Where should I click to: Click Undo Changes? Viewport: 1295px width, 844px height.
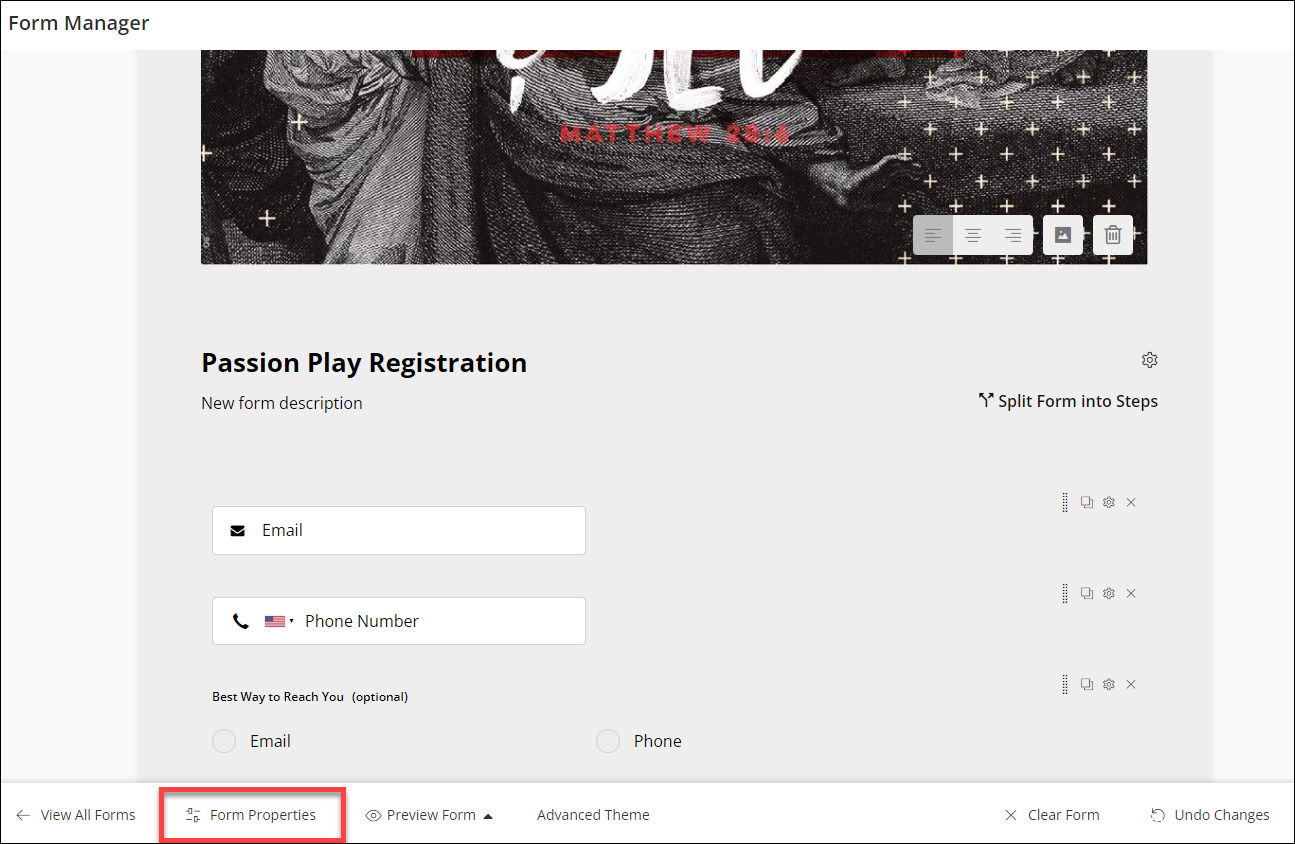(1210, 815)
